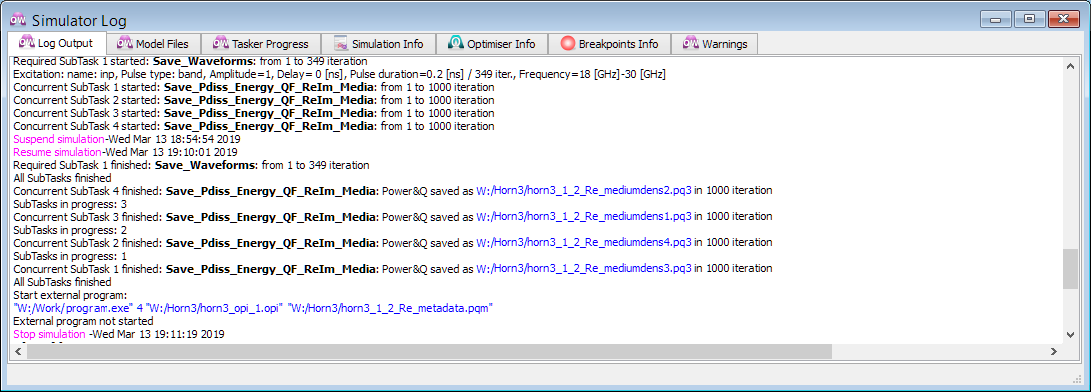Click the horizontal scrollbar right arrow
This screenshot has height=392, width=1091.
[x=1055, y=352]
